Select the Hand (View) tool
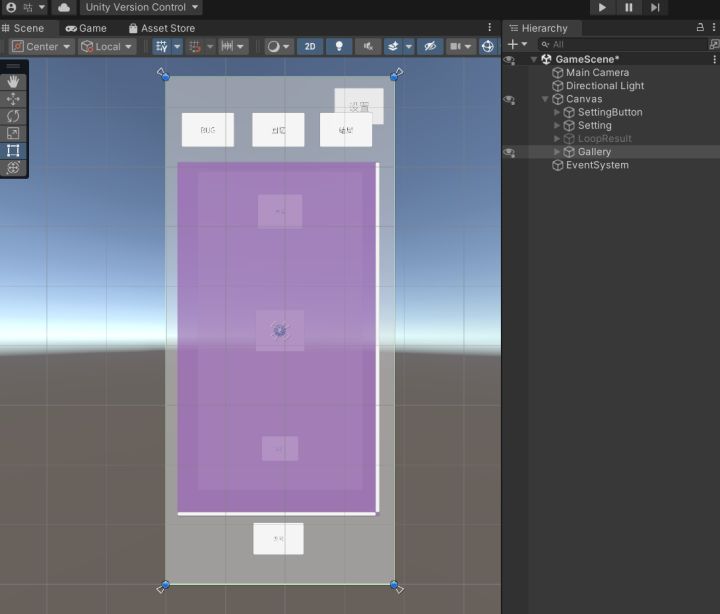This screenshot has width=720, height=614. tap(14, 82)
